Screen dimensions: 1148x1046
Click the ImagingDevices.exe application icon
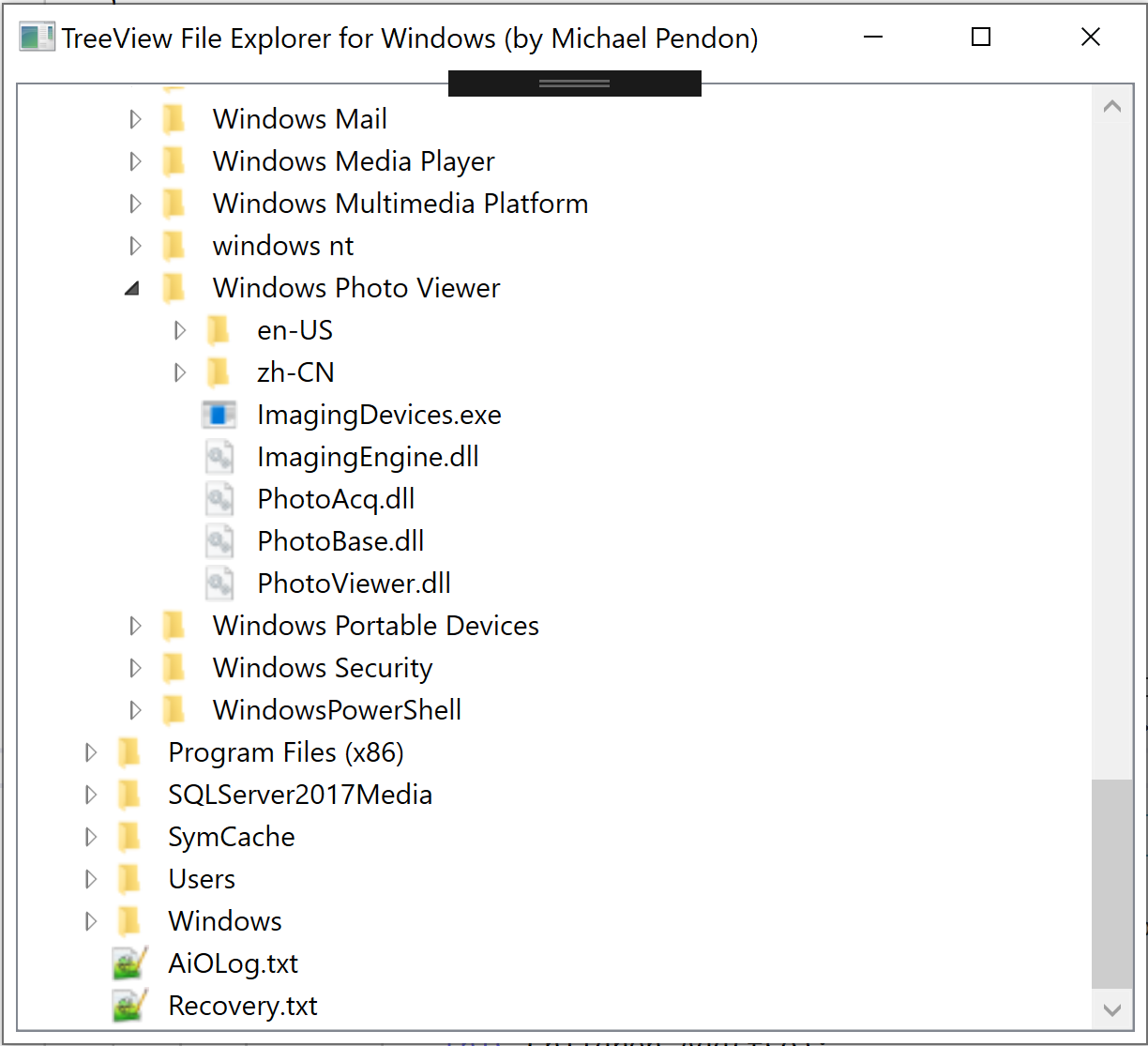[x=219, y=414]
